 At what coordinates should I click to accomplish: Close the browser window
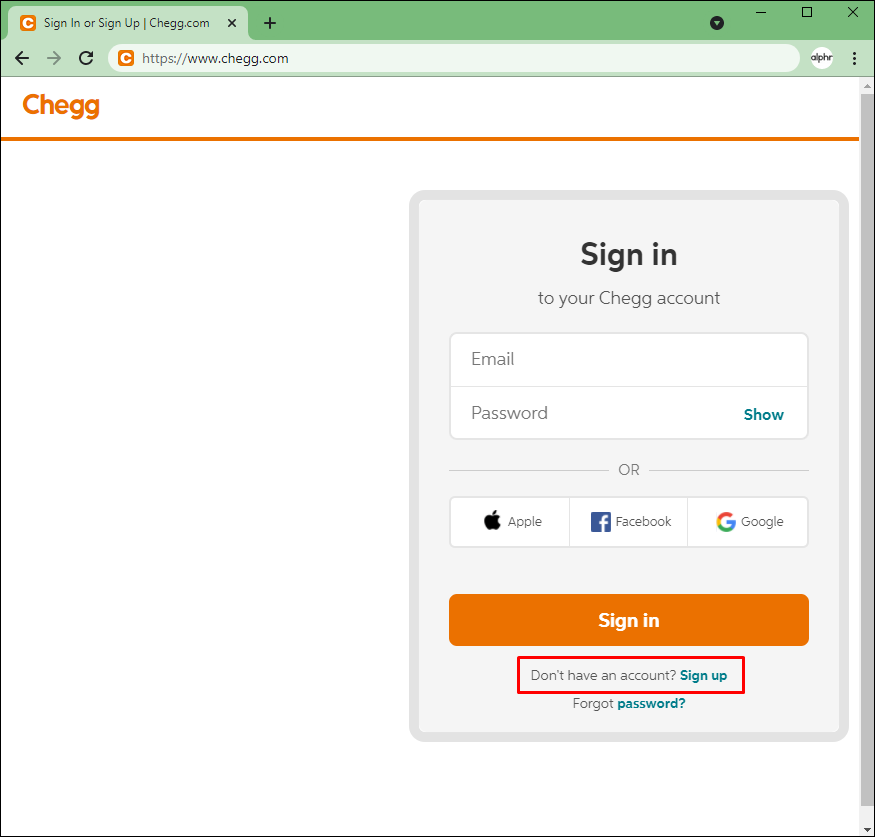coord(853,12)
